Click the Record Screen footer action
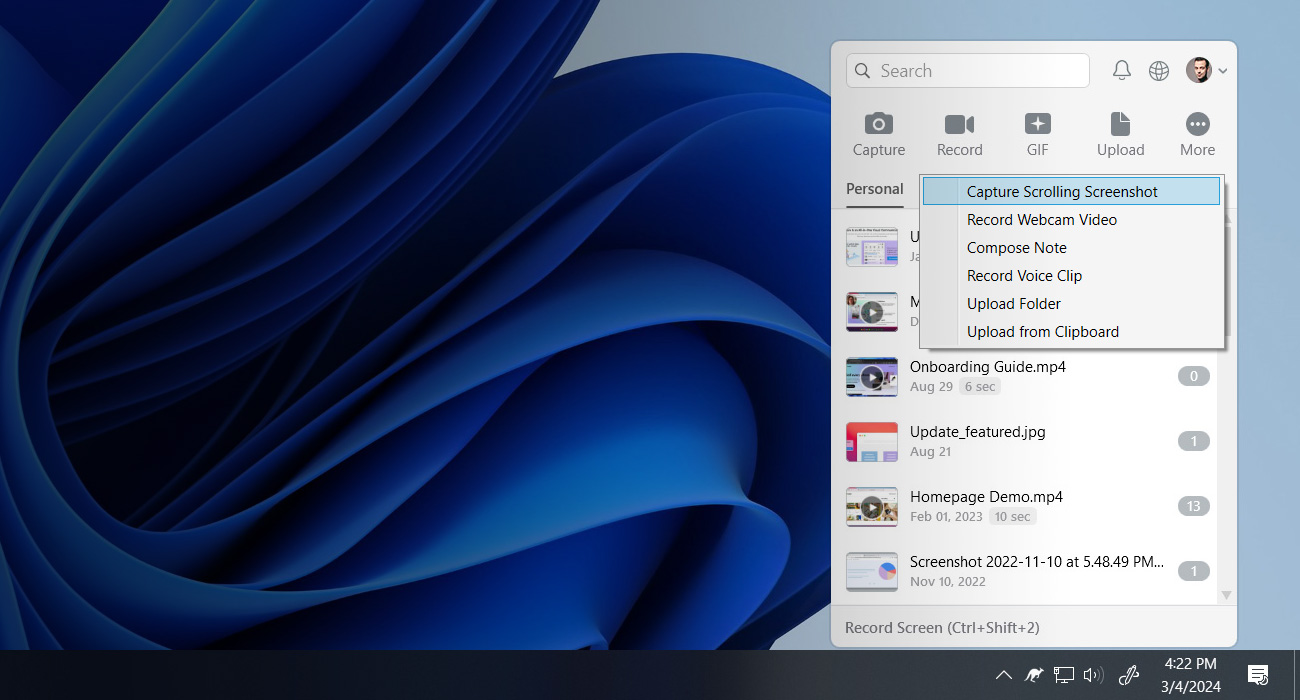Screen dimensions: 1300x700 (x=941, y=627)
